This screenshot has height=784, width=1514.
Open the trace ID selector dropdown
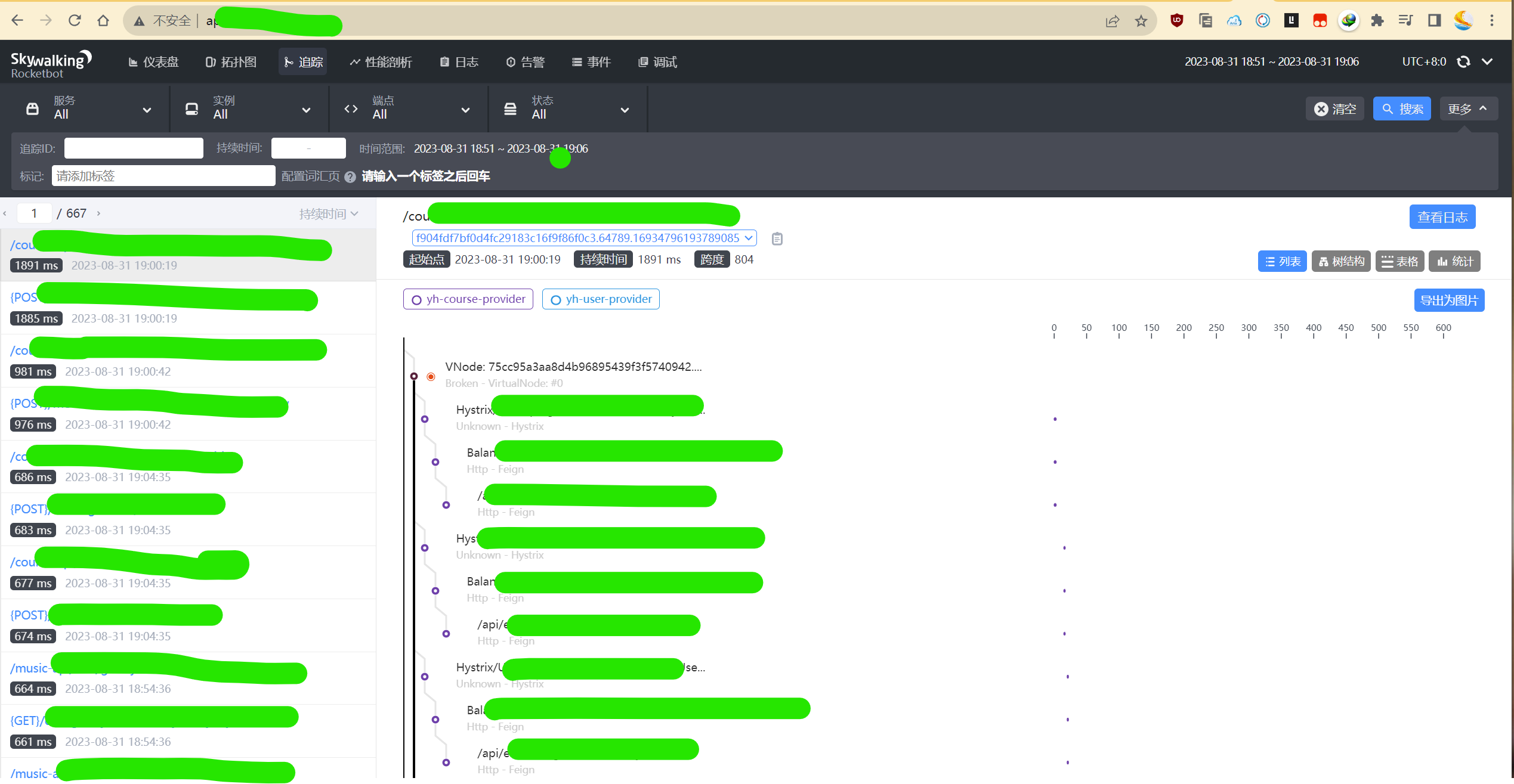pos(585,238)
